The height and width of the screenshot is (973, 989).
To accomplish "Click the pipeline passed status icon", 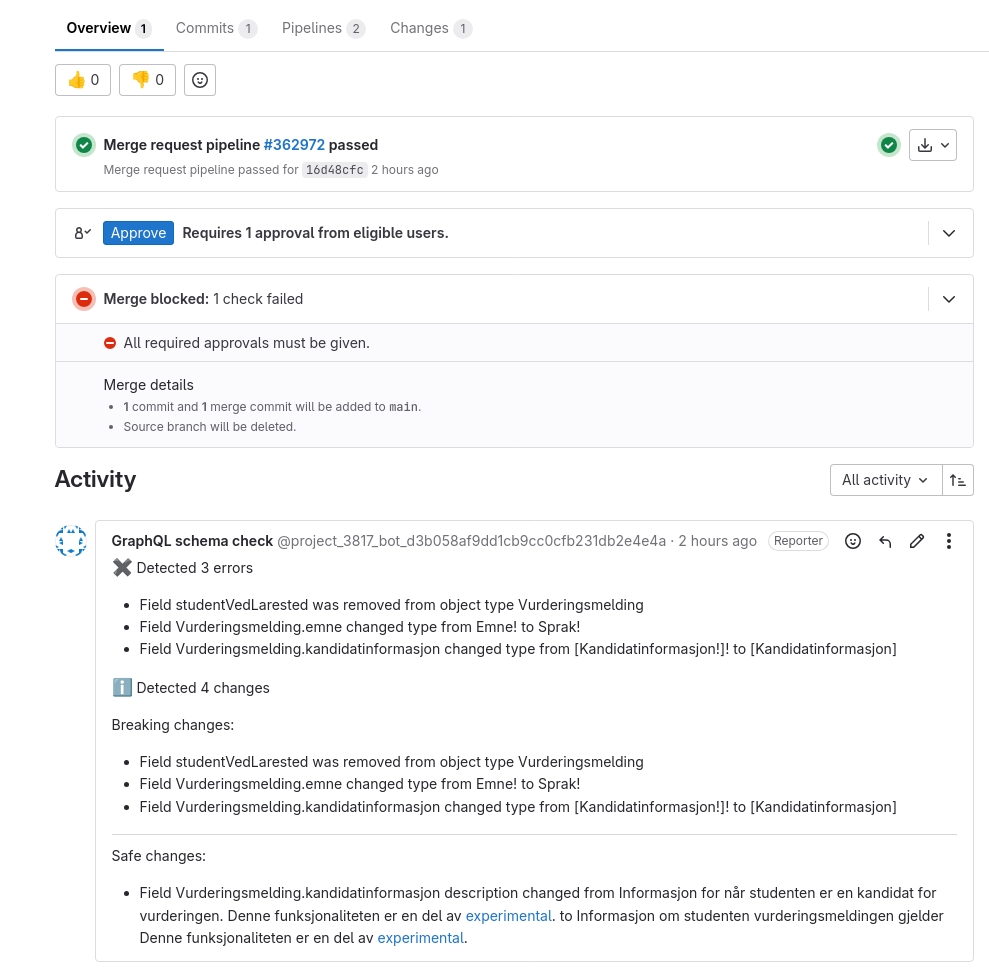I will coord(889,145).
